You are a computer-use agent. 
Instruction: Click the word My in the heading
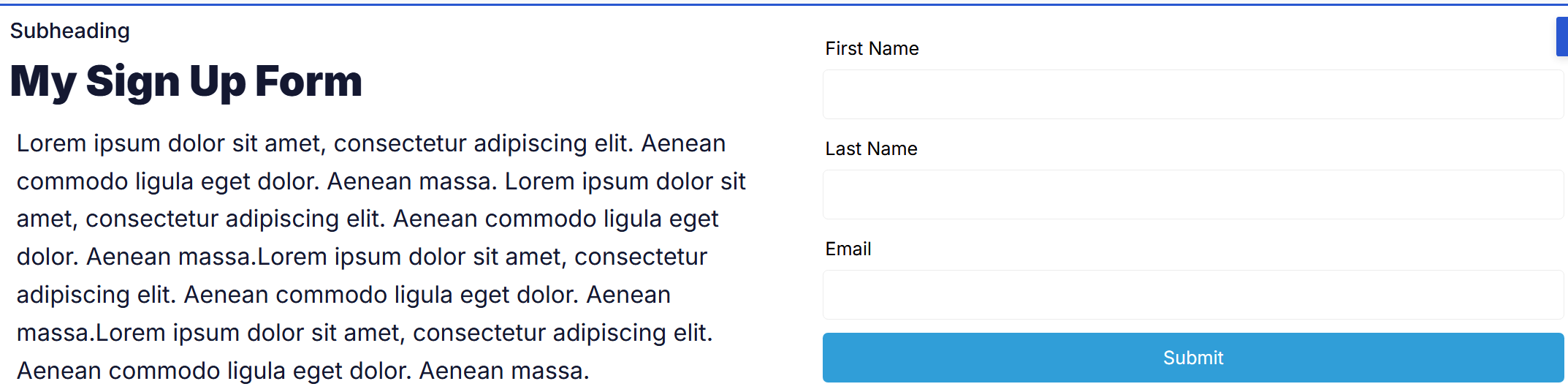(42, 81)
